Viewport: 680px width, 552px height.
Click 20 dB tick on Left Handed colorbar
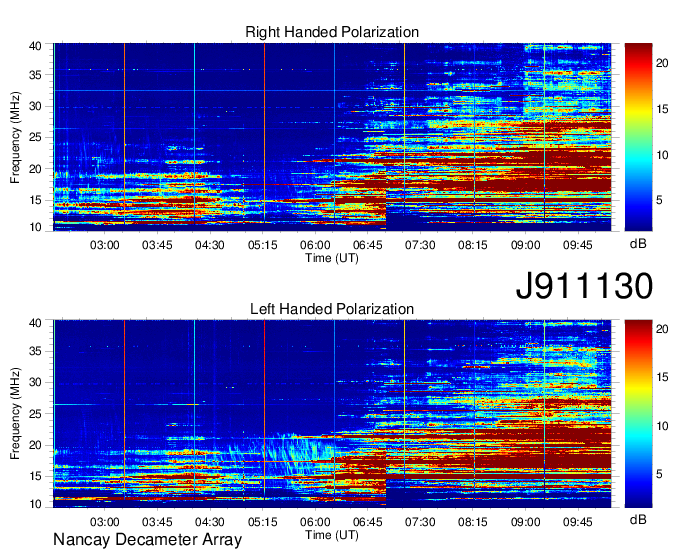[662, 329]
